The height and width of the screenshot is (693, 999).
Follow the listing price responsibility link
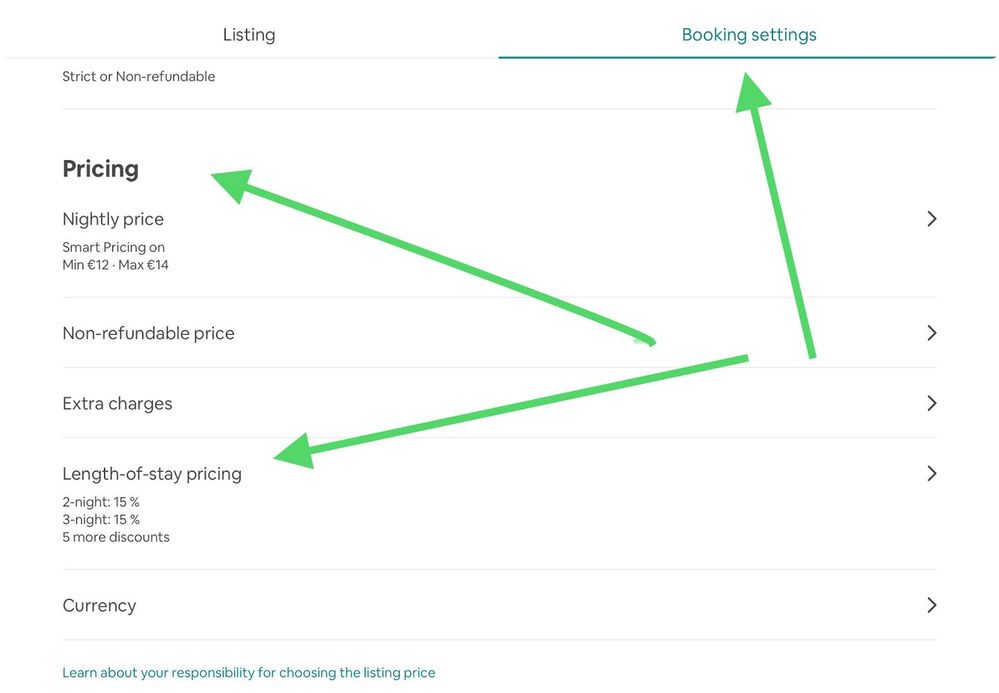click(249, 673)
